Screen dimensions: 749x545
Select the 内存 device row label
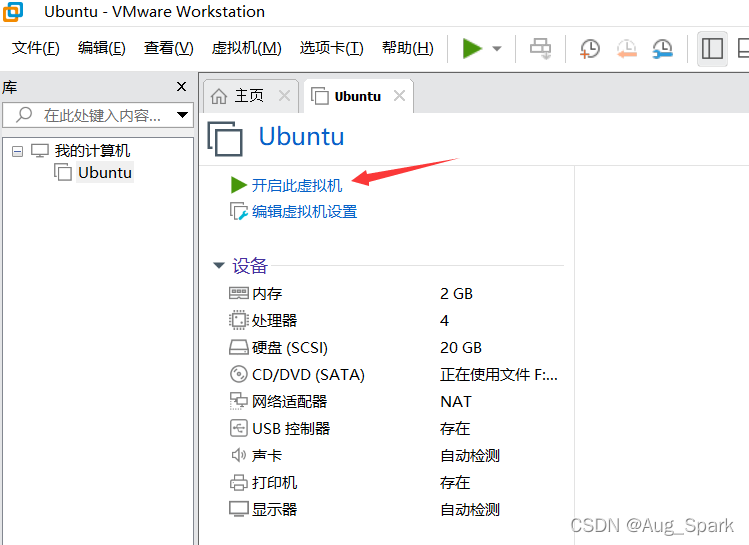(x=267, y=293)
